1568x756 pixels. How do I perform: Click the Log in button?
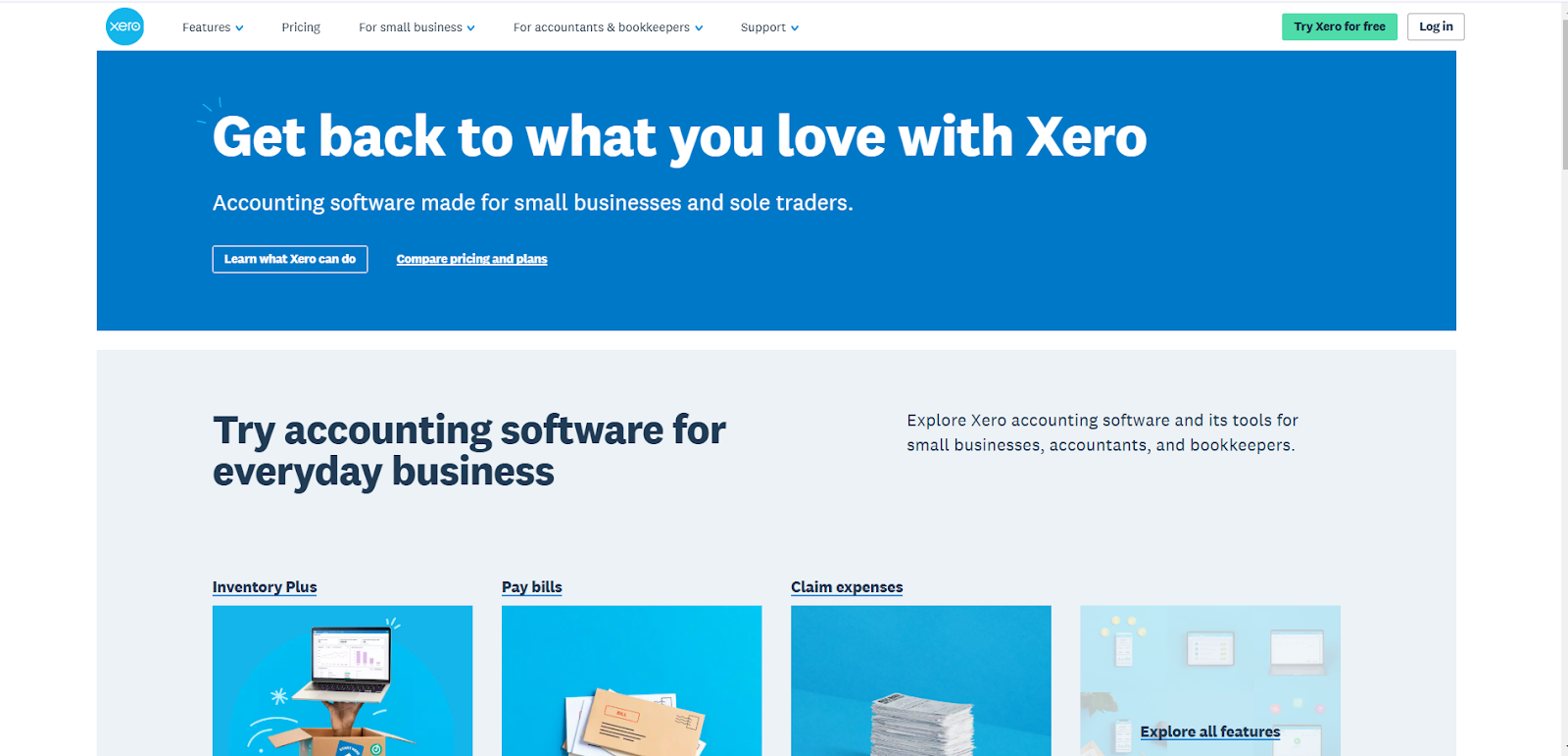pos(1436,26)
